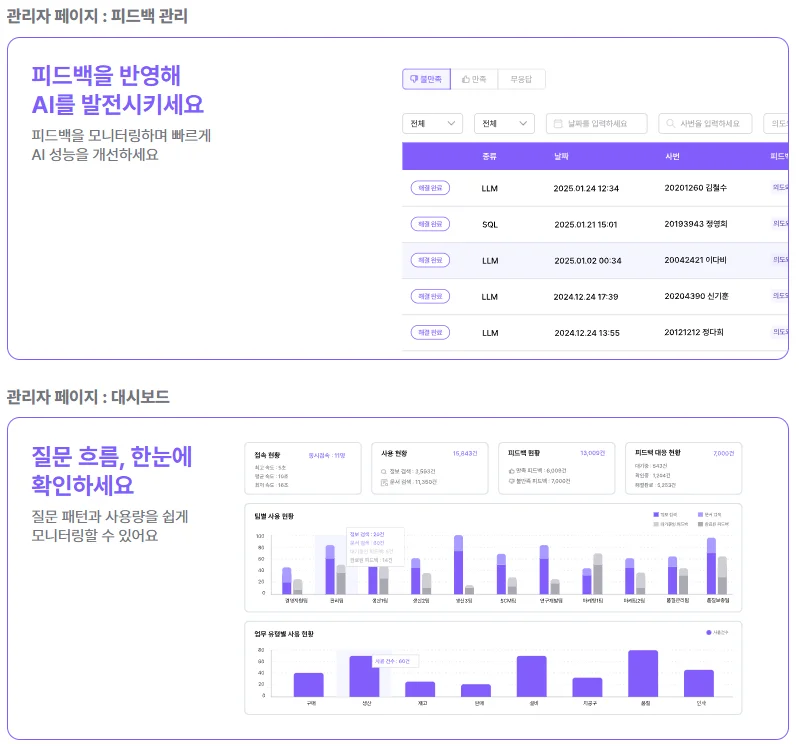The image size is (799, 746).
Task: Select employee 20121212 cell
Action: (x=694, y=333)
